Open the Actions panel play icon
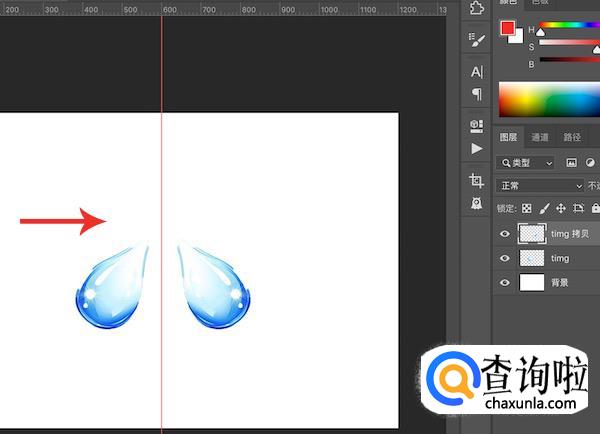Screen dimensions: 600x434 tap(477, 148)
